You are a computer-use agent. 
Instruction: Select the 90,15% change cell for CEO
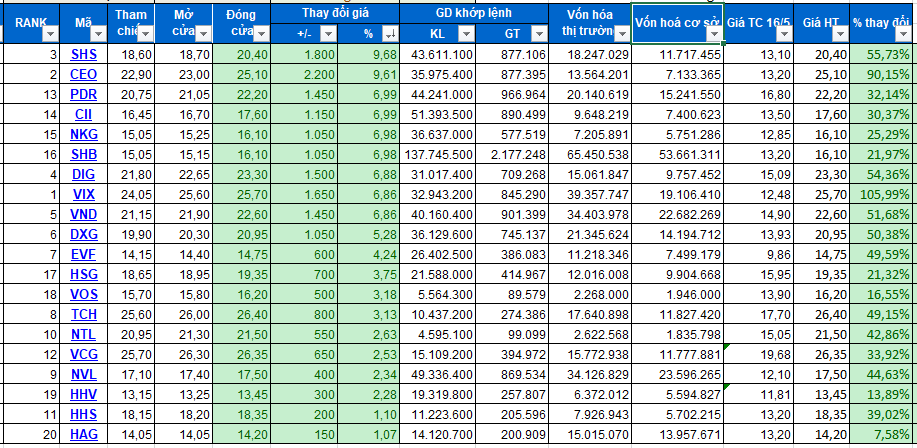click(x=883, y=74)
